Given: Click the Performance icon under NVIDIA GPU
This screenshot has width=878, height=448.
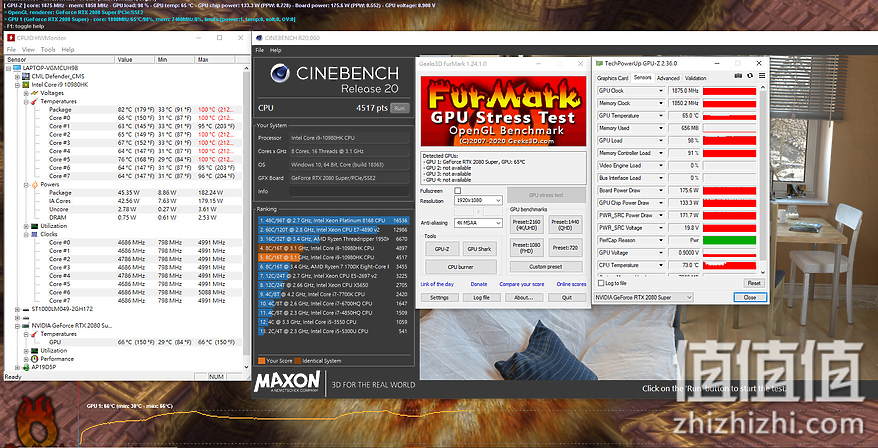Looking at the screenshot, I should point(35,358).
